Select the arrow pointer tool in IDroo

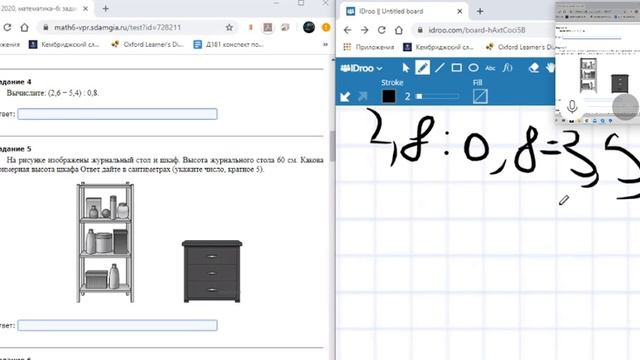click(x=406, y=68)
